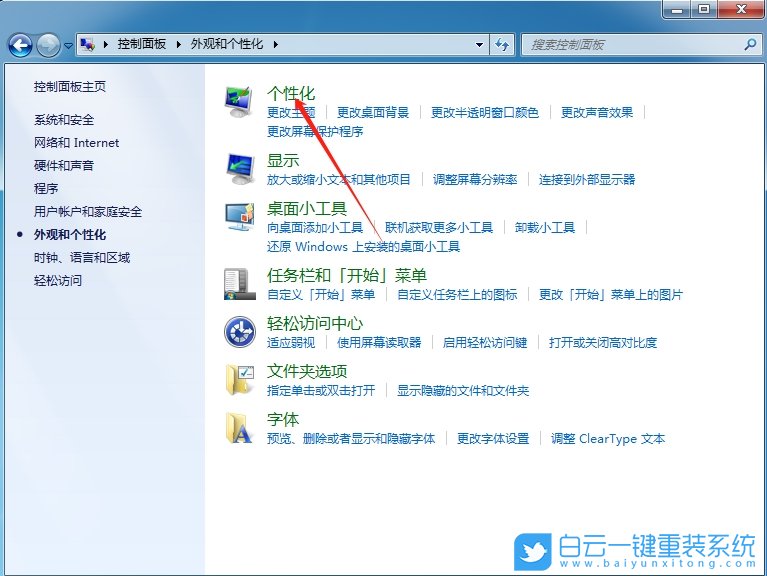Open 系统和安全 category
Screen dimensions: 767x576
point(64,120)
